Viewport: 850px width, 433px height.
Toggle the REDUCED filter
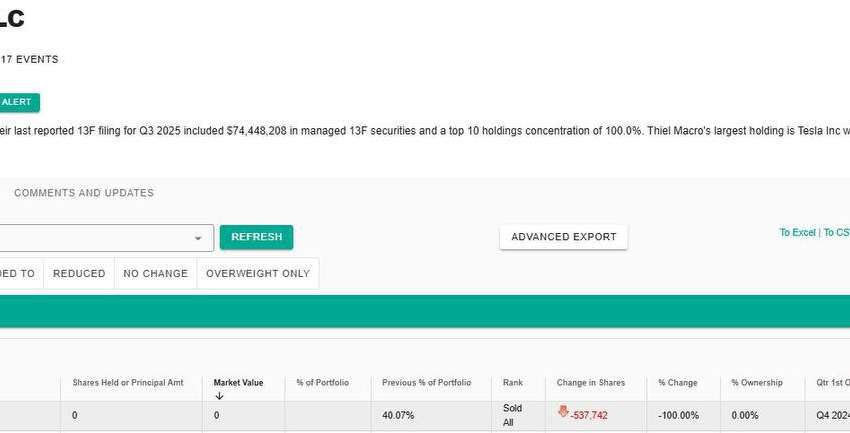[79, 274]
